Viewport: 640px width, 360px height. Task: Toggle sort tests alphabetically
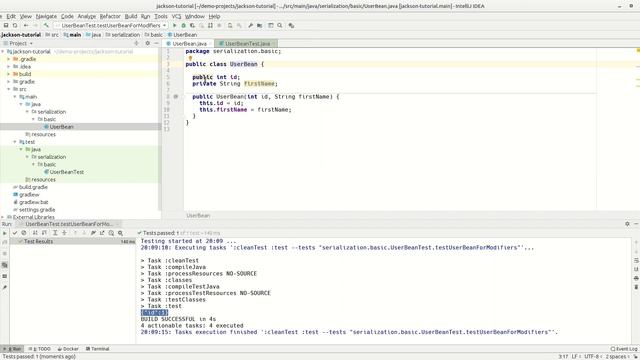tap(35, 233)
